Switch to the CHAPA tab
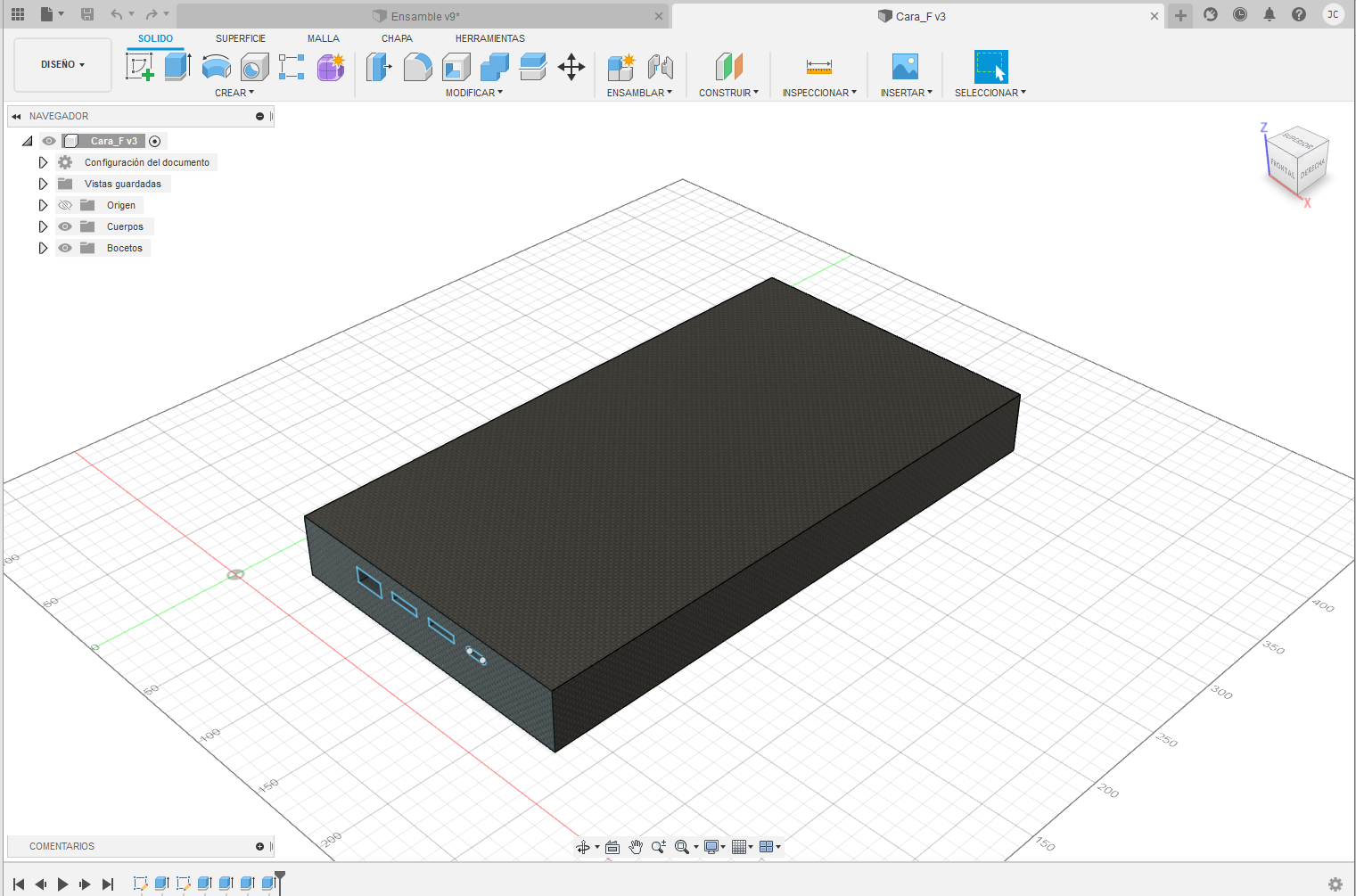The image size is (1356, 896). click(397, 38)
